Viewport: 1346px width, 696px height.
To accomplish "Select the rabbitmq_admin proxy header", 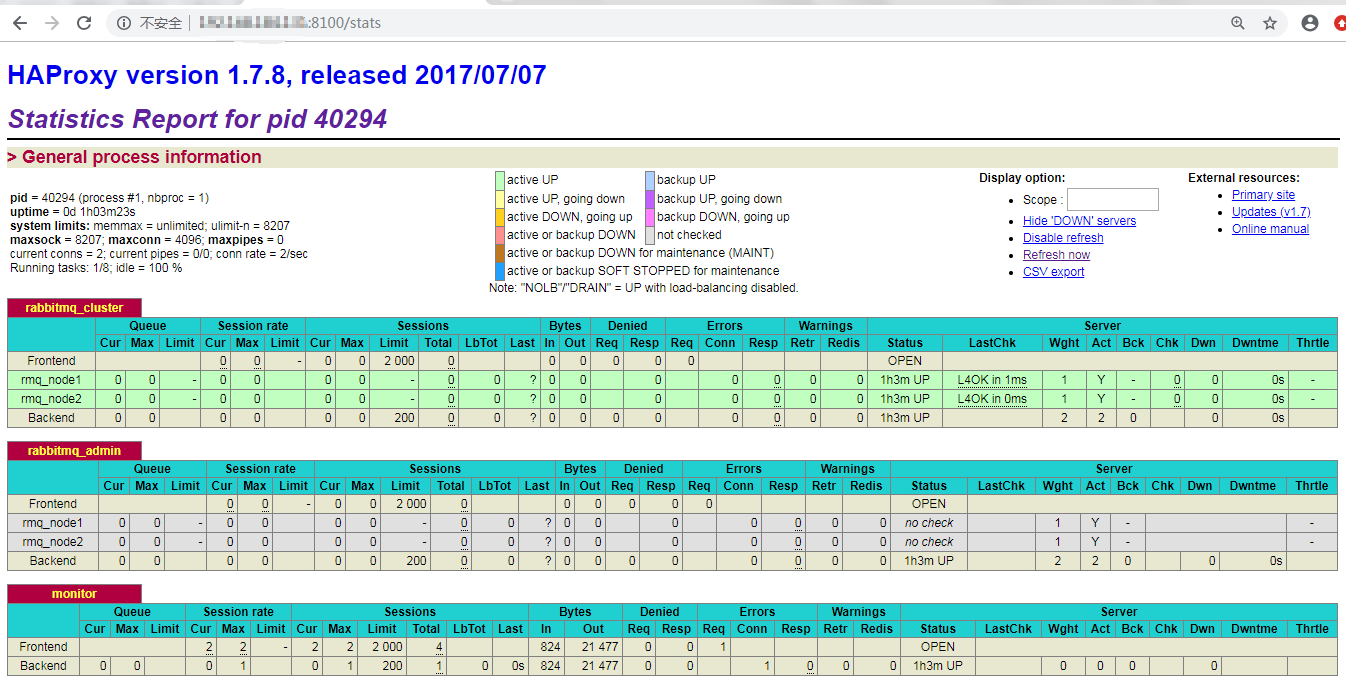I will pyautogui.click(x=75, y=451).
